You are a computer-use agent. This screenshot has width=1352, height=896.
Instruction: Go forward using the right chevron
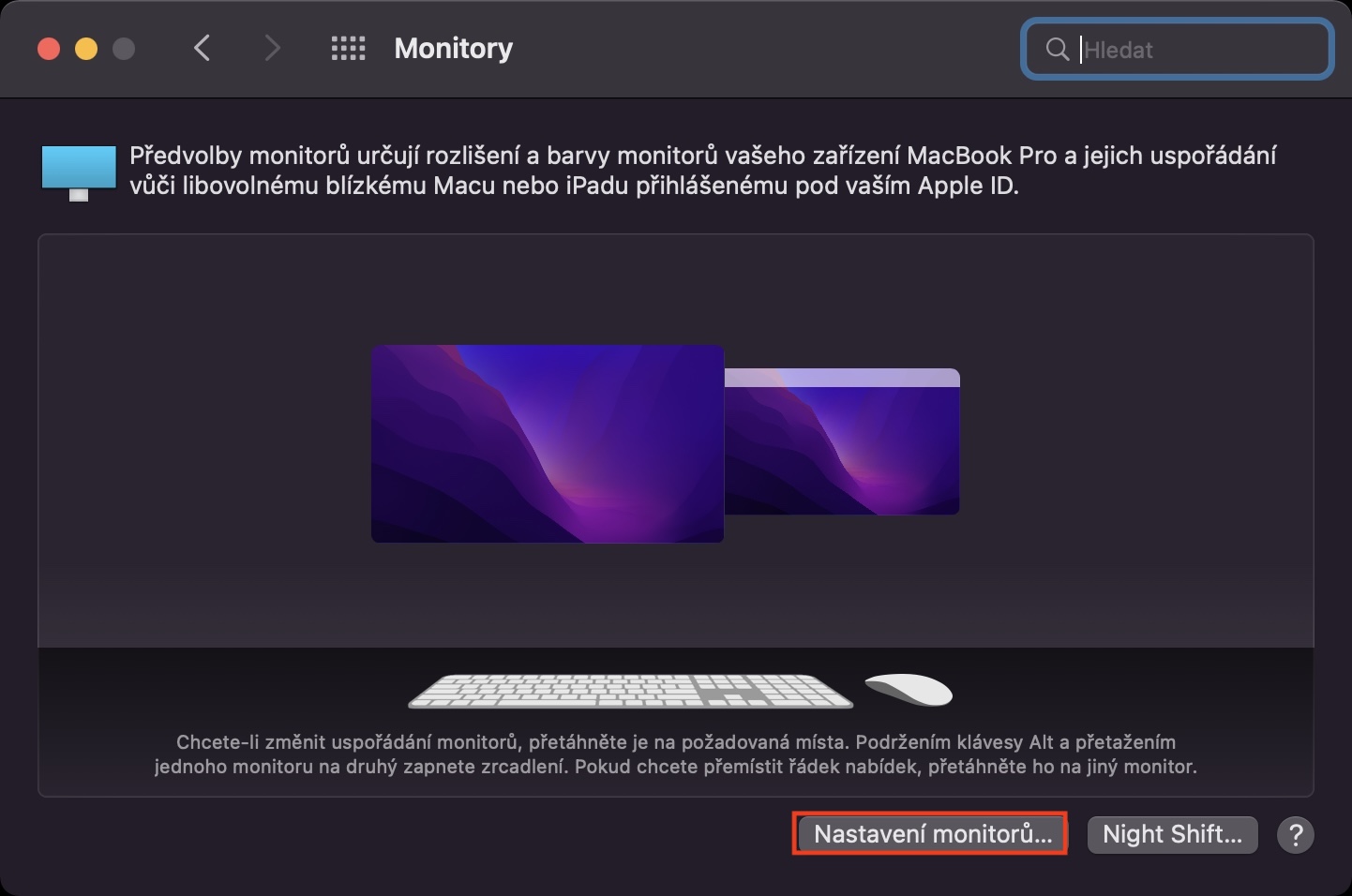click(272, 48)
